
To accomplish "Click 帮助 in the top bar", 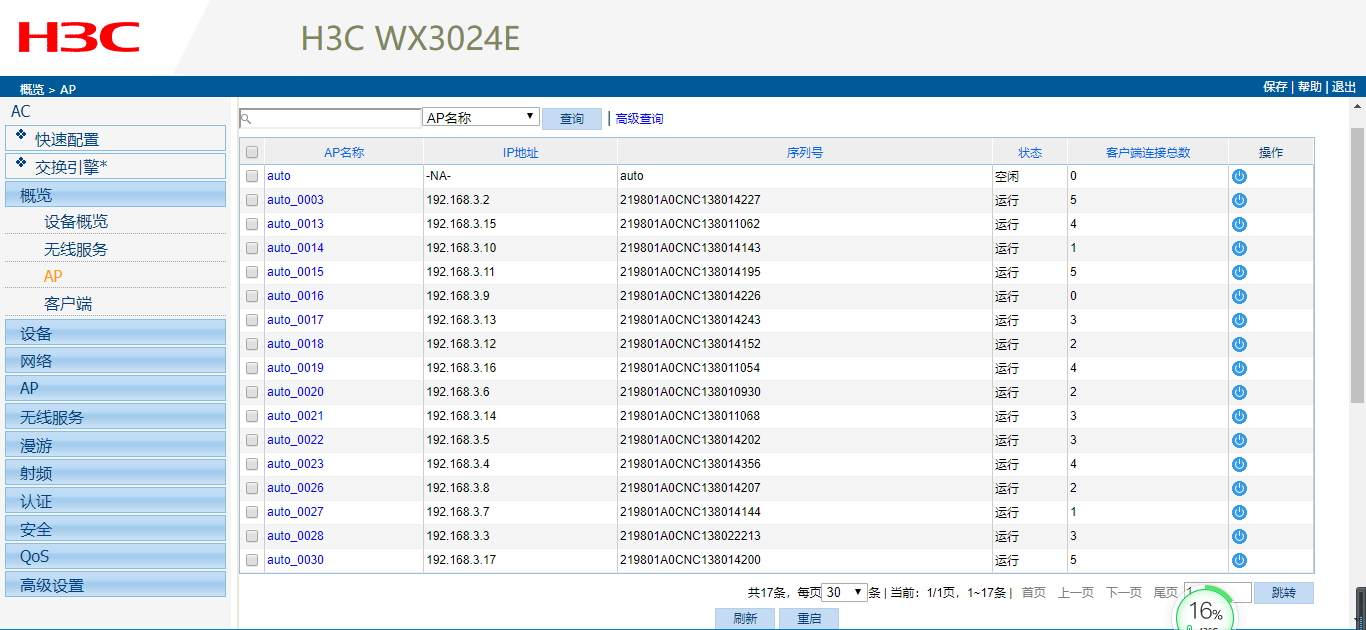I will 1309,87.
